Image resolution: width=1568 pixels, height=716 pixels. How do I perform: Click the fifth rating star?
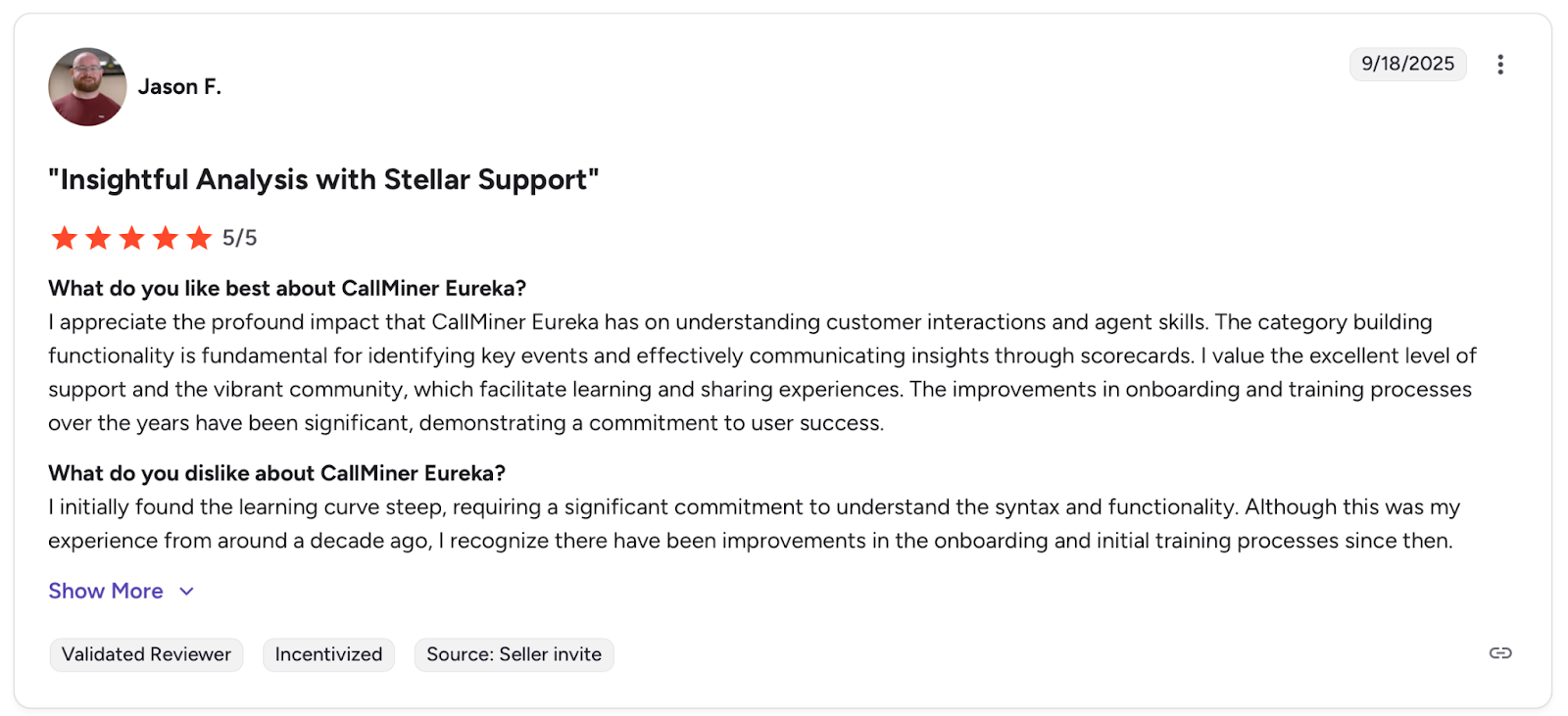click(199, 238)
